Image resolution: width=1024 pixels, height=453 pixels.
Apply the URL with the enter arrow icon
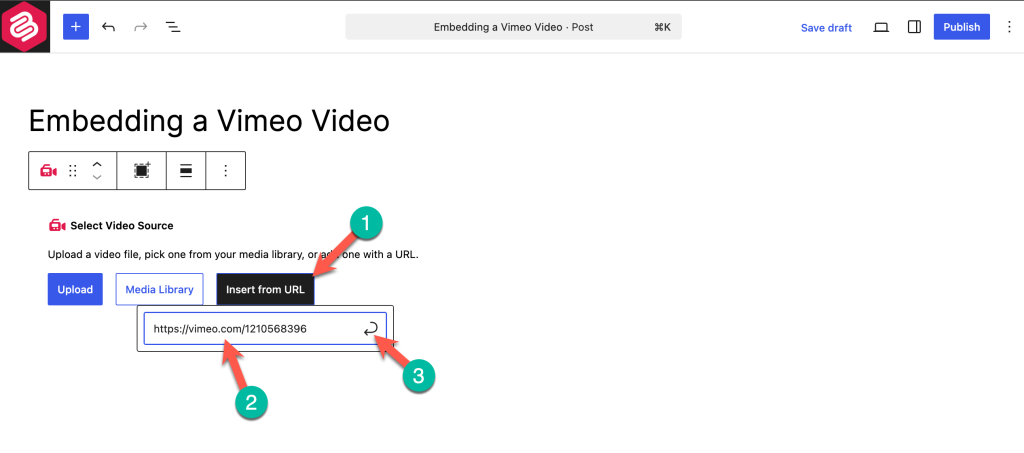(371, 330)
